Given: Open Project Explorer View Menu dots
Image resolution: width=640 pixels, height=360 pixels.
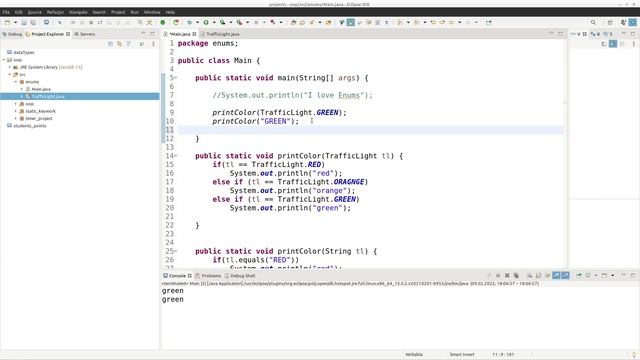Looking at the screenshot, I should pos(153,44).
